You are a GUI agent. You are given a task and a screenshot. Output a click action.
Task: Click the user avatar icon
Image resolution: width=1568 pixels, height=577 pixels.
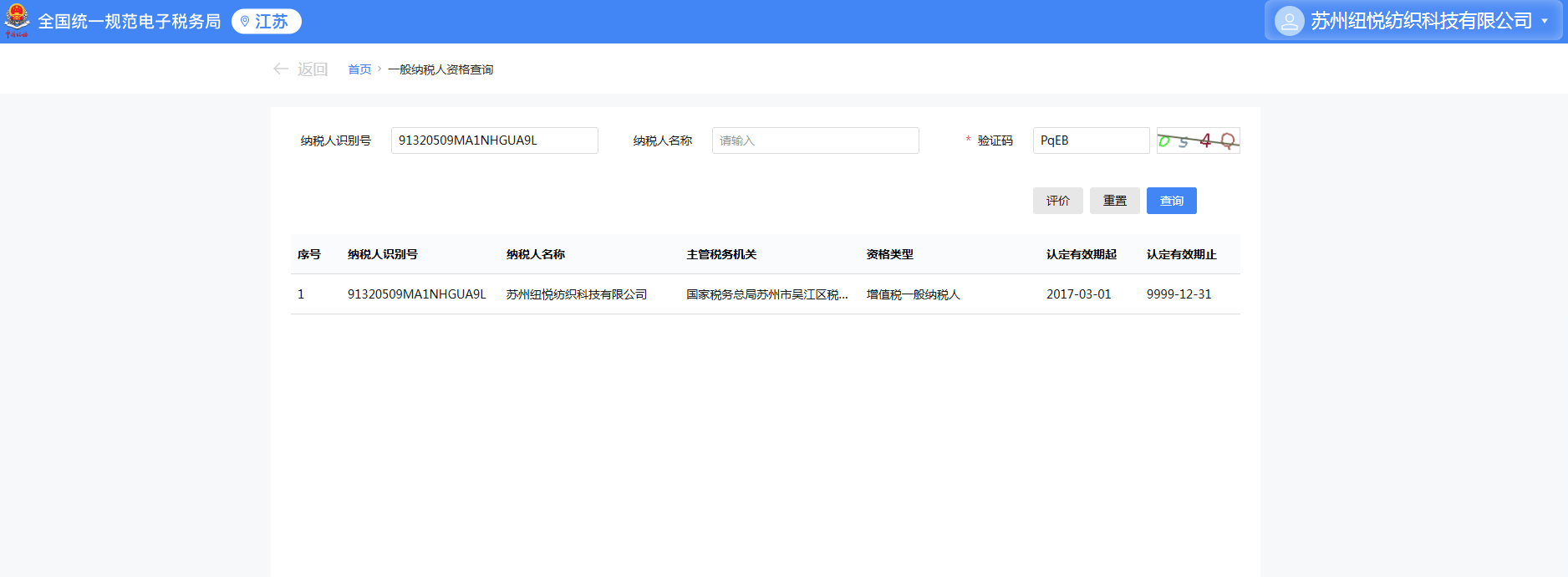click(x=1289, y=21)
